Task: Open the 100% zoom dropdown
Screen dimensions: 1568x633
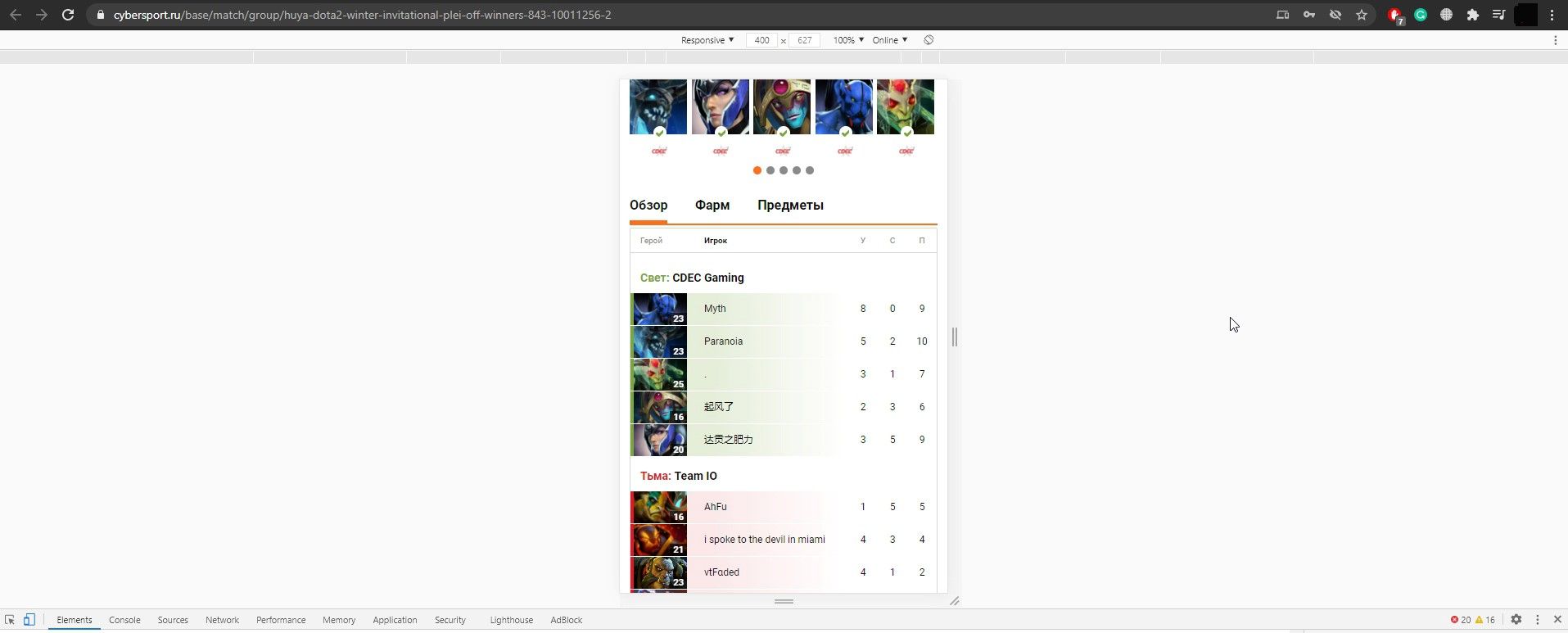Action: point(848,40)
